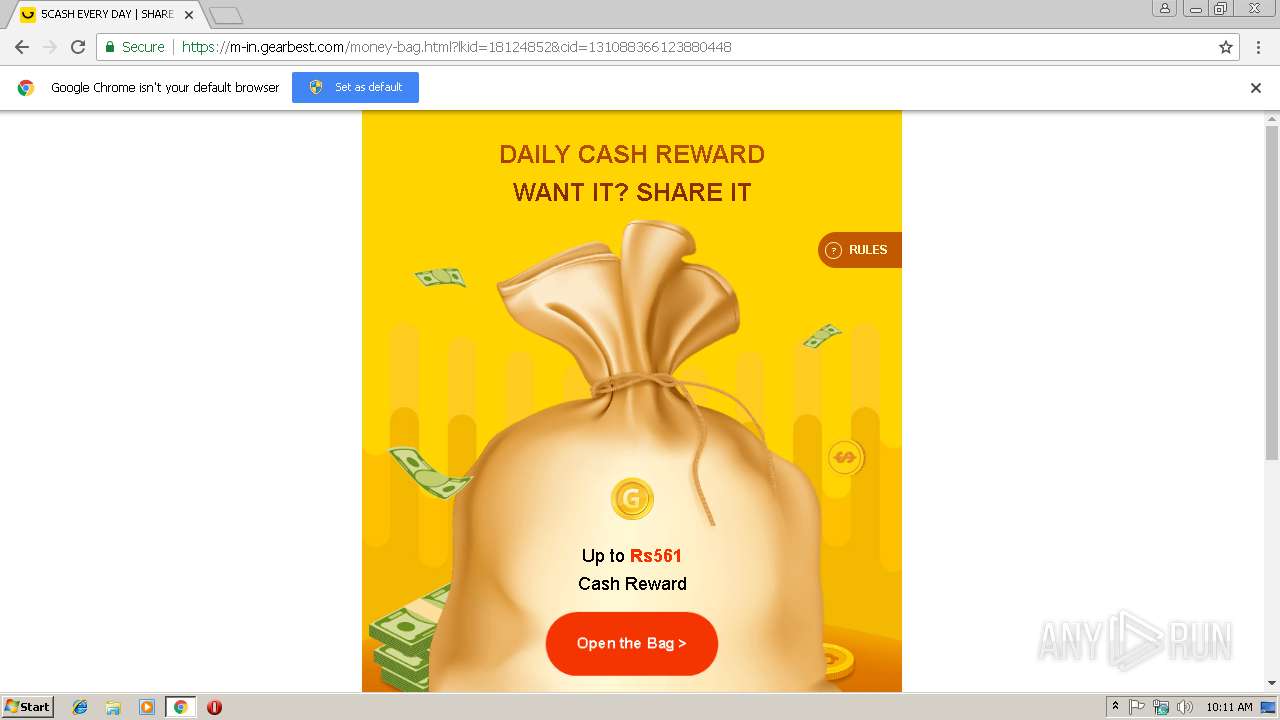Open the file explorer taskbar icon
The height and width of the screenshot is (720, 1280).
click(x=113, y=707)
